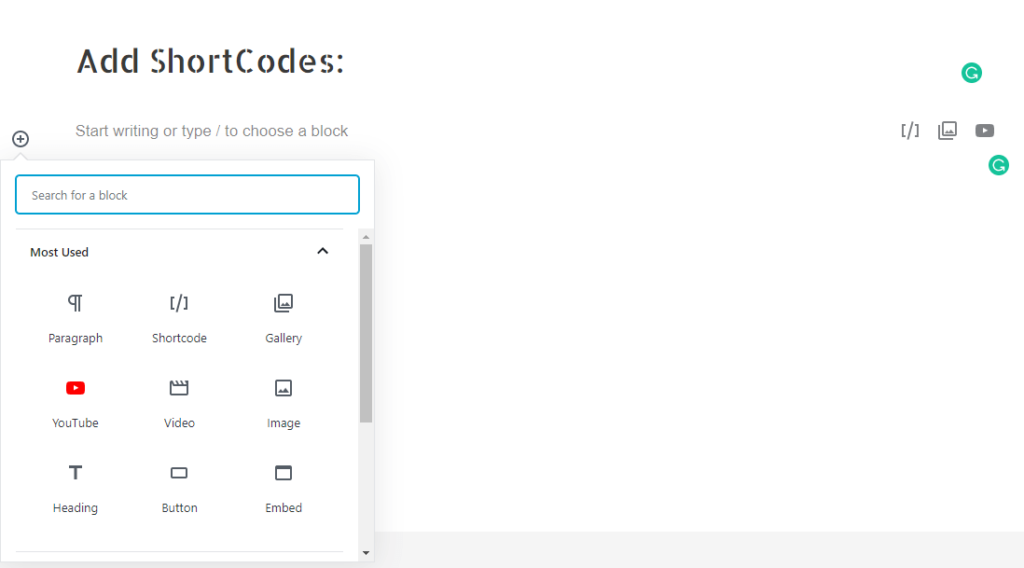This screenshot has height=568, width=1024.
Task: Click the scrollbar down arrow in inserter
Action: (x=366, y=553)
